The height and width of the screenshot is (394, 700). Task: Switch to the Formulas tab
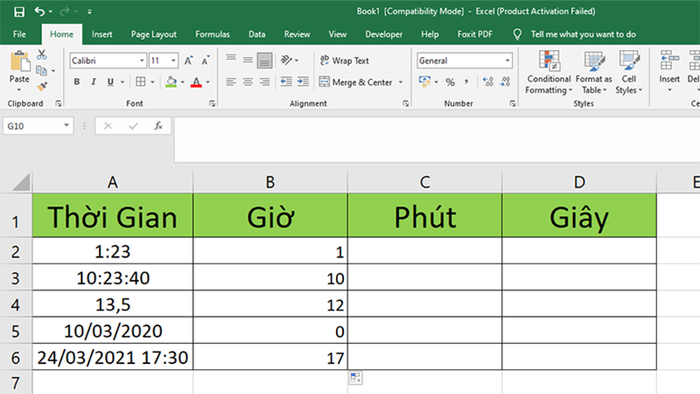212,34
